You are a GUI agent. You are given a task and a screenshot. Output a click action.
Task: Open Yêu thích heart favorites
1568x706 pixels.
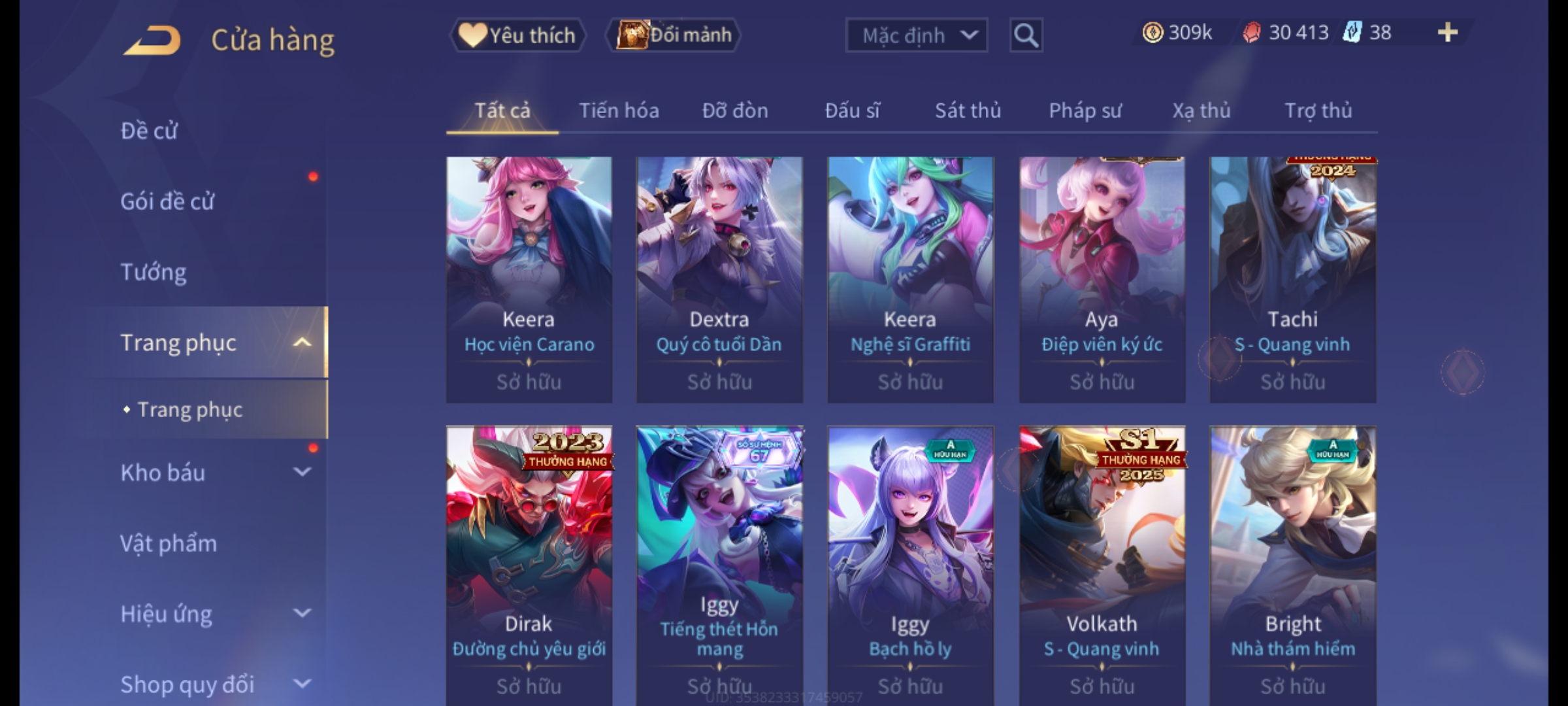[517, 35]
